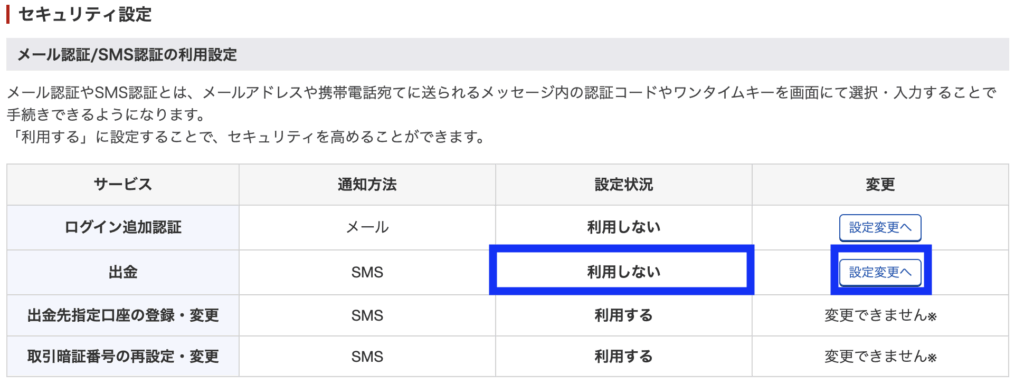Click the 通知方法 column header
This screenshot has height=385, width=1024.
pos(367,185)
